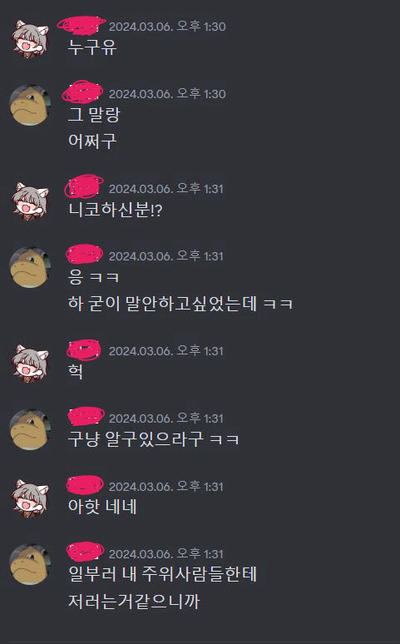Open the redacted username above '니코하신분!?'
The height and width of the screenshot is (644, 400).
tap(84, 186)
